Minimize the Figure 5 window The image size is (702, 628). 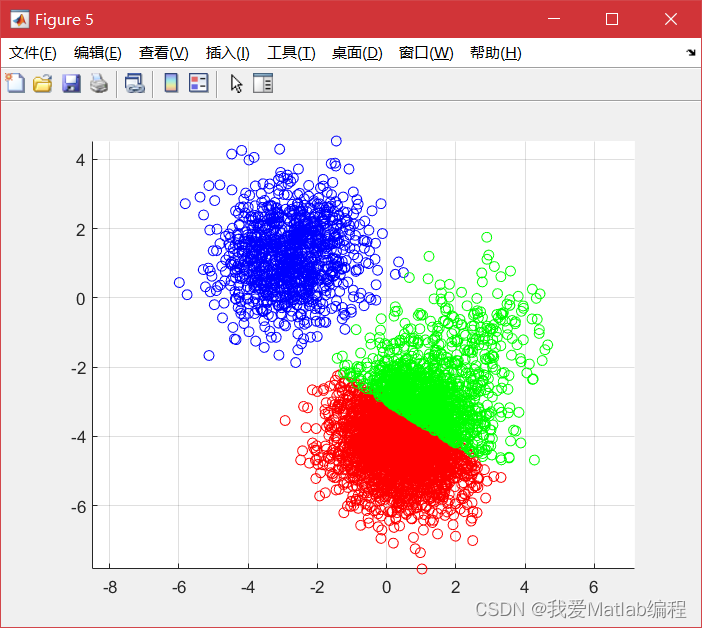(x=554, y=19)
